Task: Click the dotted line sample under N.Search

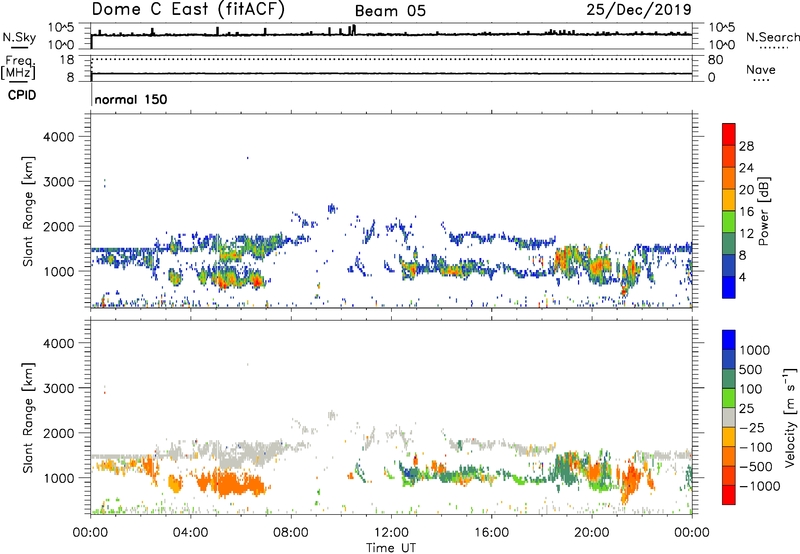Action: point(773,47)
